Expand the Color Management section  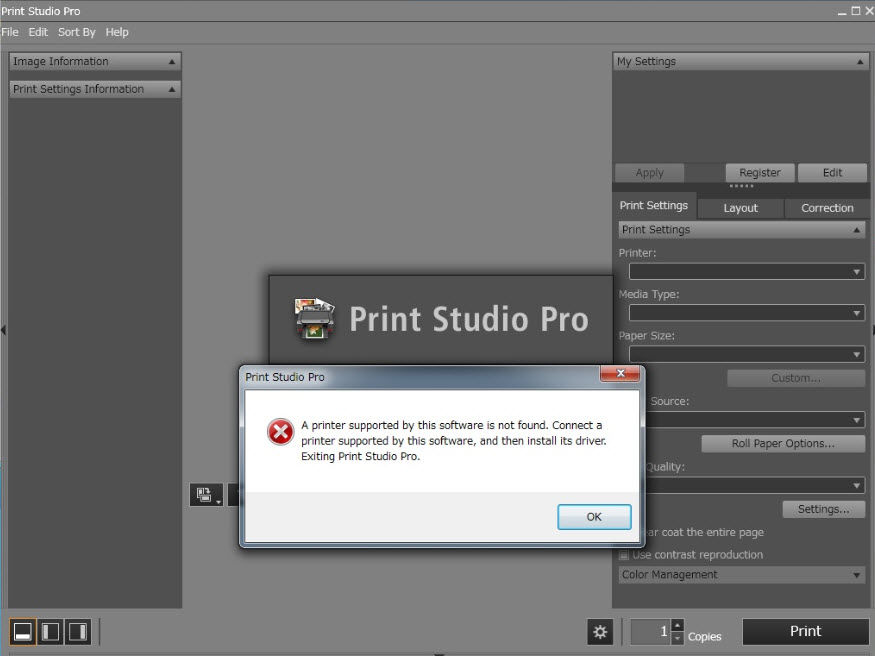coord(741,575)
